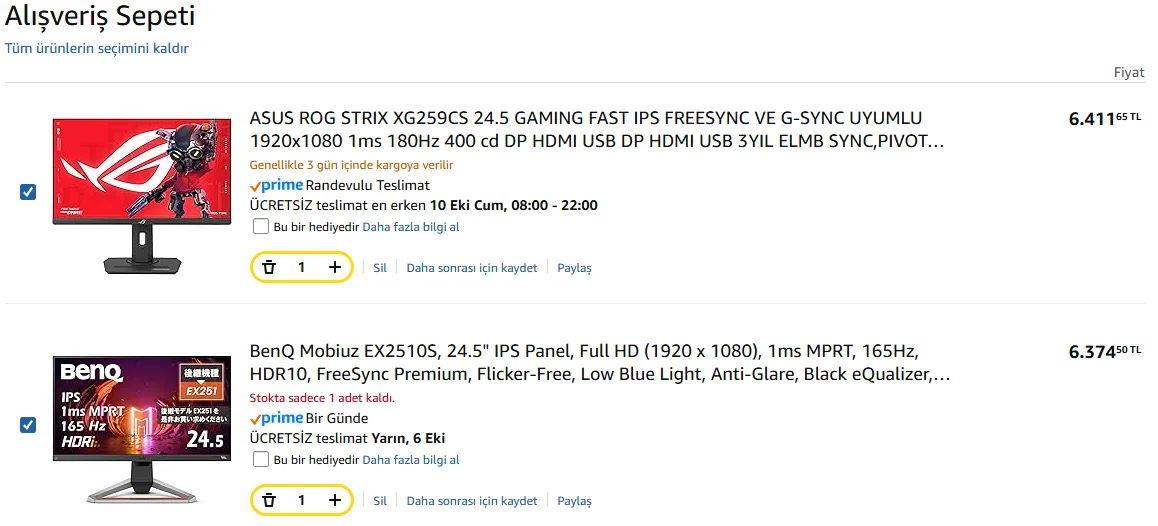This screenshot has height=526, width=1158.
Task: Share the ASUS monitor via Paylaş
Action: (x=574, y=268)
